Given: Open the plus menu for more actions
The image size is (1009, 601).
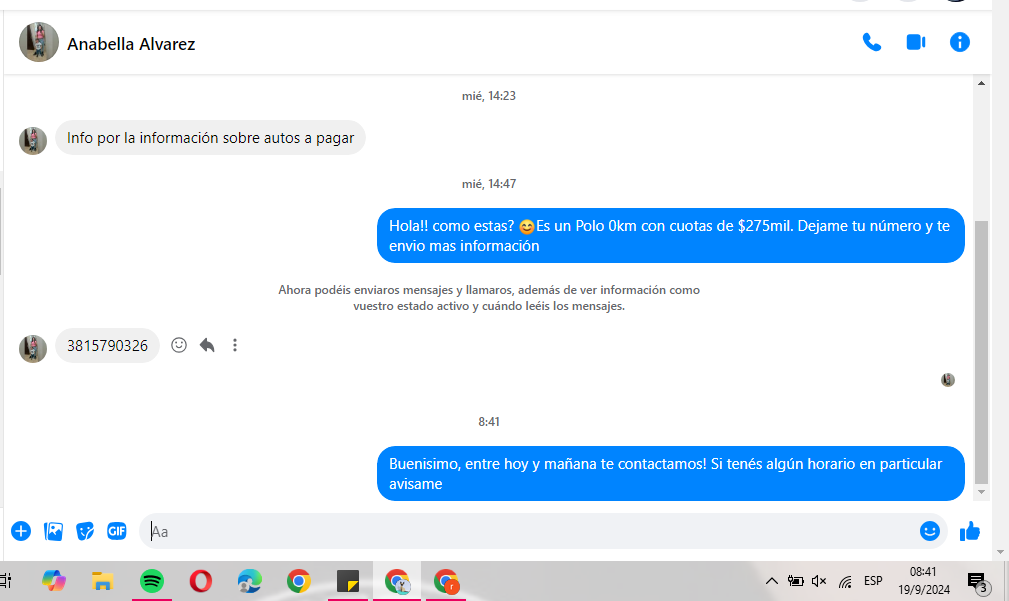Looking at the screenshot, I should [x=21, y=531].
